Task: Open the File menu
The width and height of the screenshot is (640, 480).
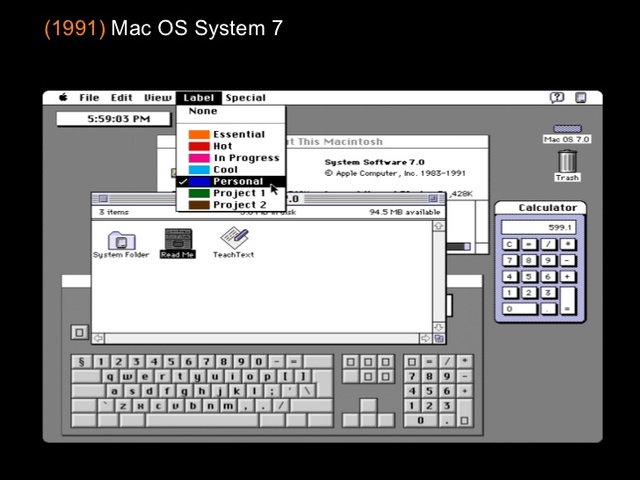Action: 89,98
